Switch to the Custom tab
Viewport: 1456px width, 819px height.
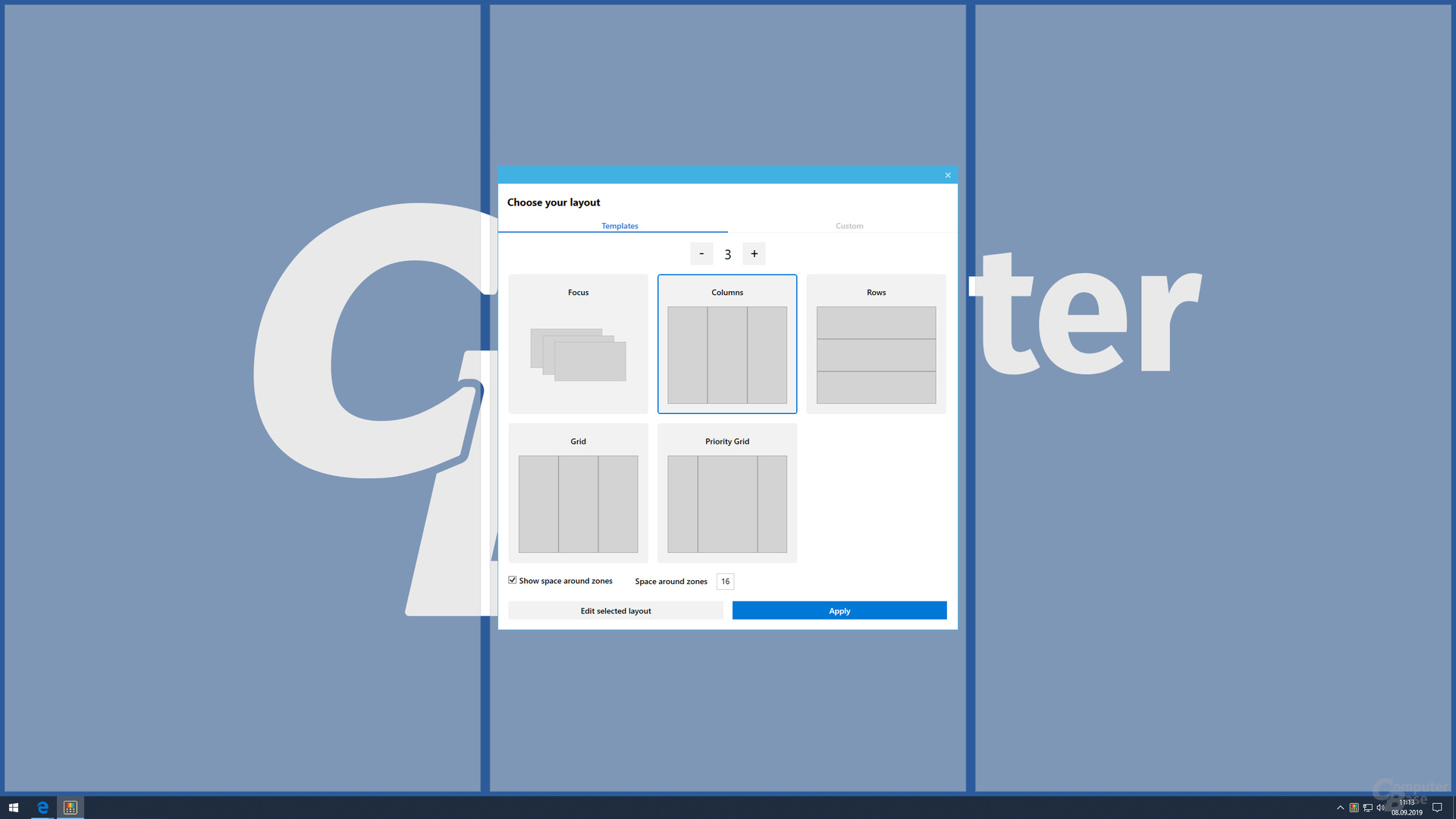[849, 226]
